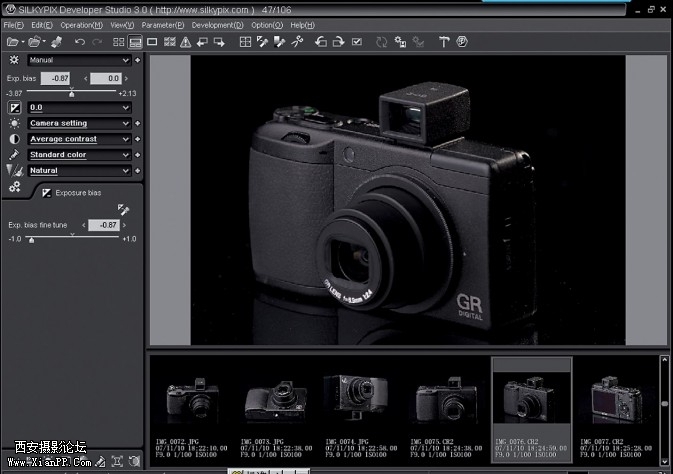The image size is (673, 474).
Task: Click the grid display icon in toolbar
Action: coord(246,42)
